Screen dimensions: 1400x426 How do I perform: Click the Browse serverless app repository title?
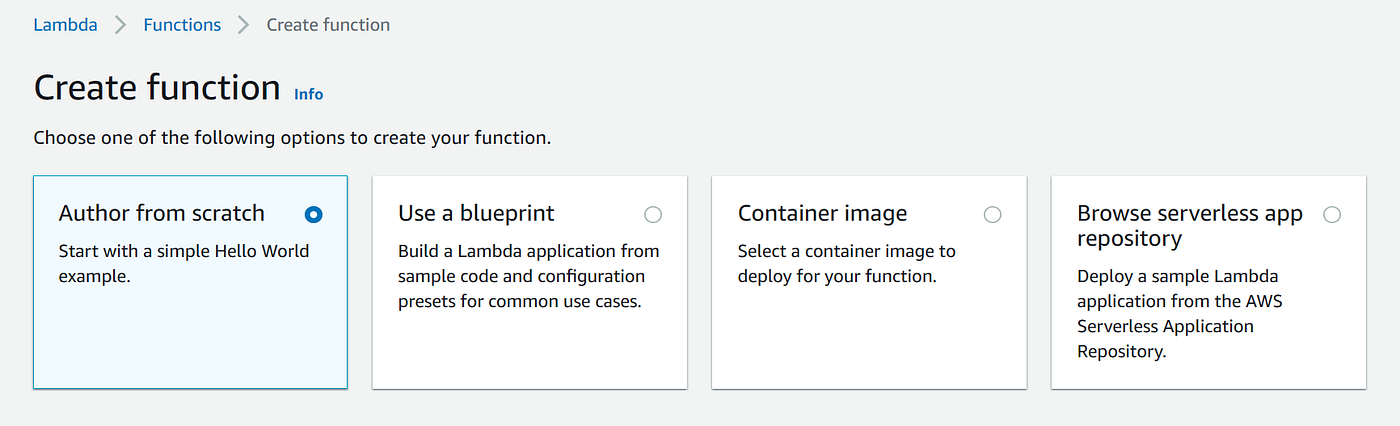1189,226
